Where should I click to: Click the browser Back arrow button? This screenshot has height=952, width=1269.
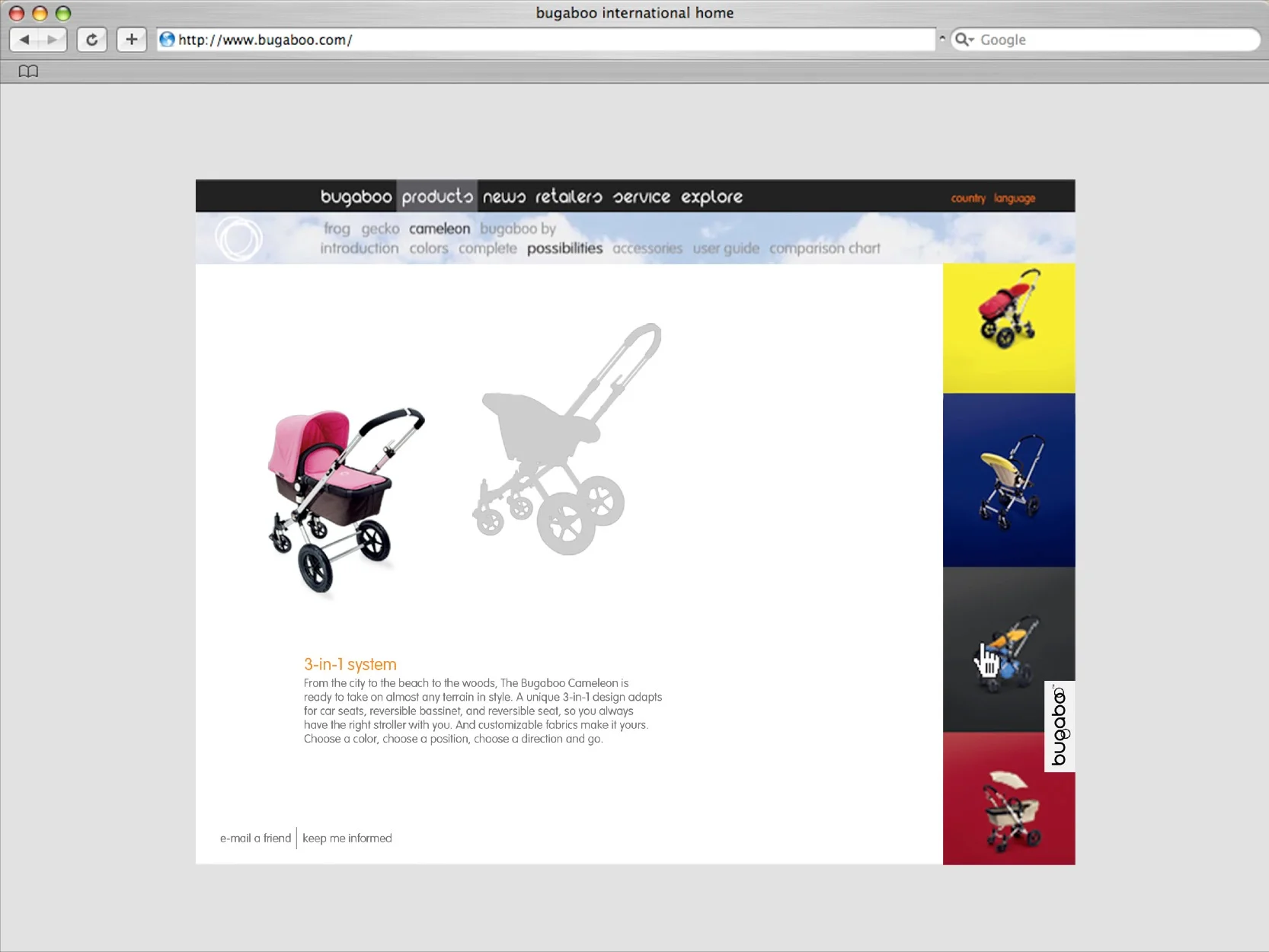[24, 40]
